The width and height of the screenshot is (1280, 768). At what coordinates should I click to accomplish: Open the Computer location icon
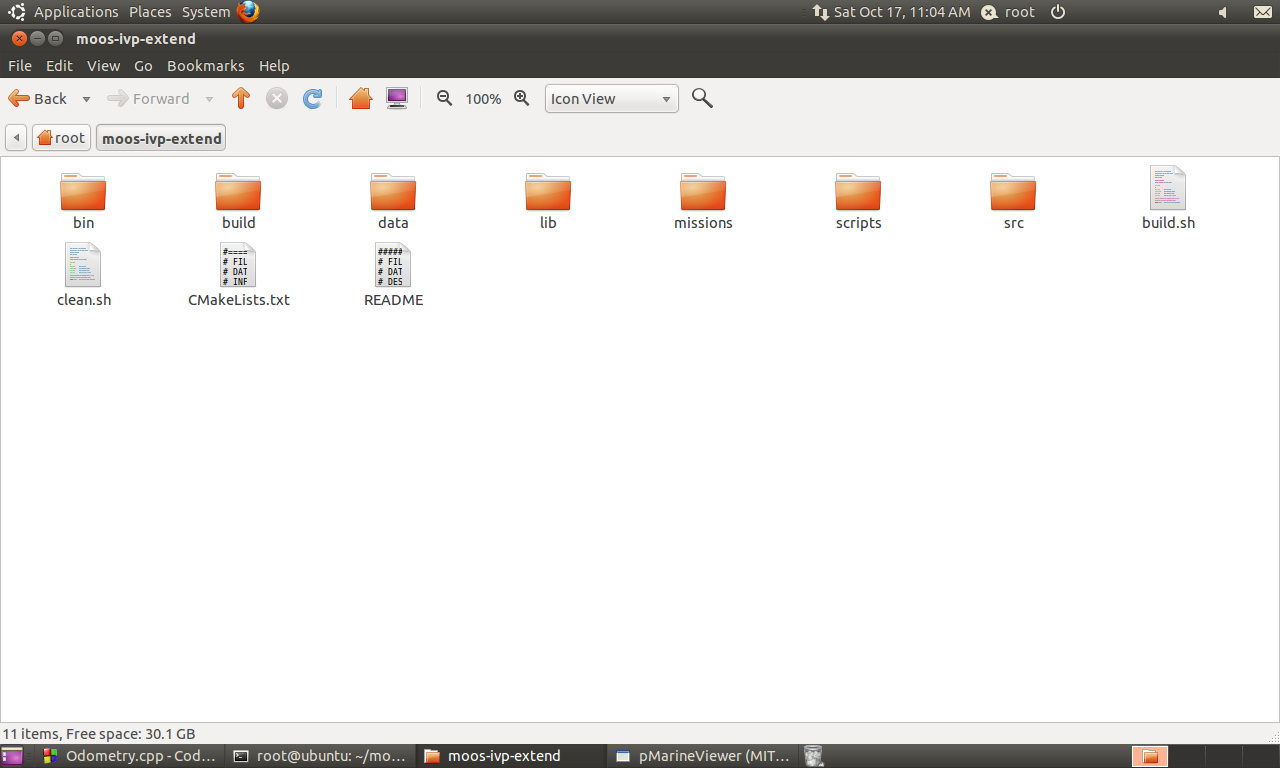[x=397, y=98]
